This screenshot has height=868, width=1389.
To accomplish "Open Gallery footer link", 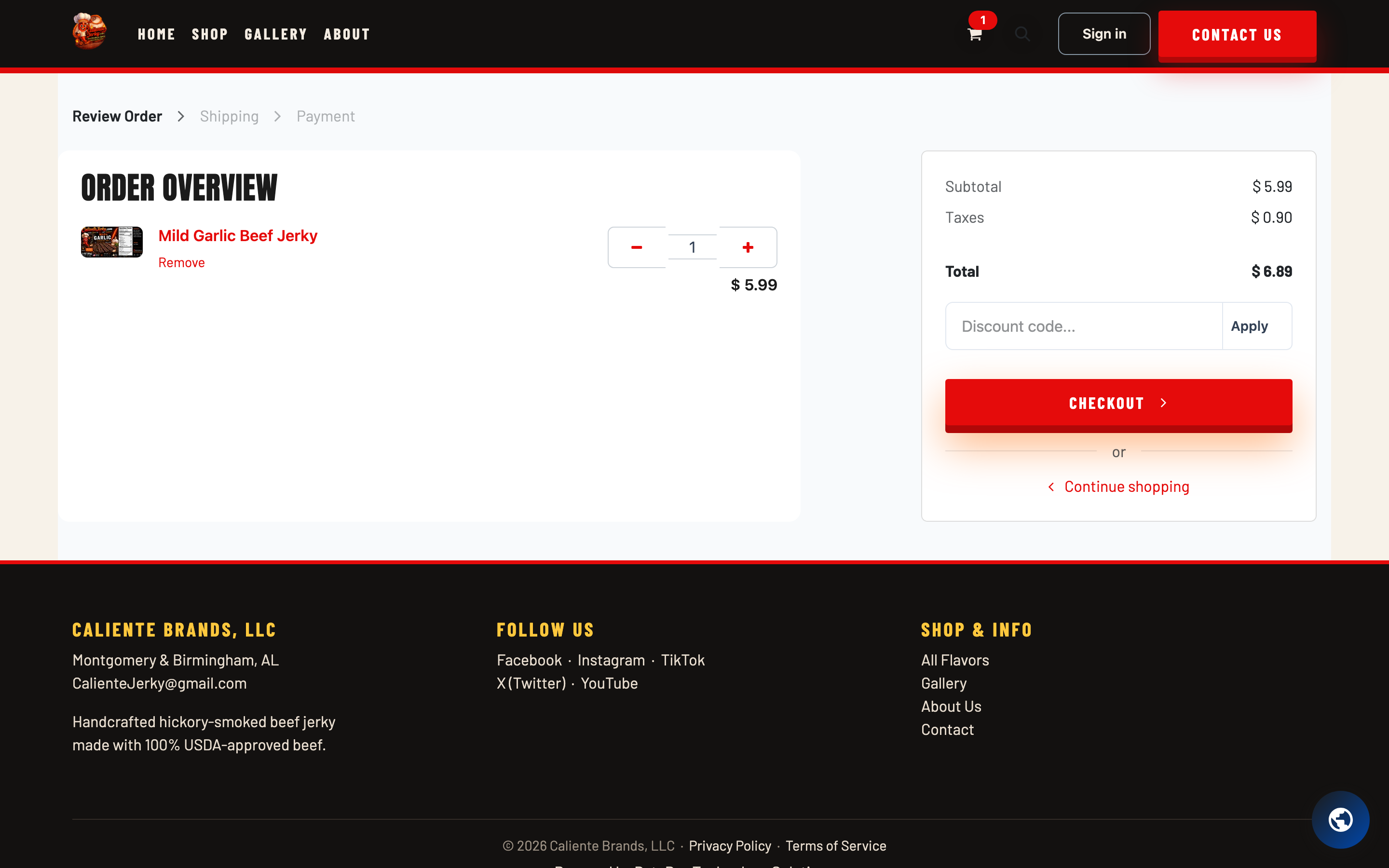I will click(943, 683).
